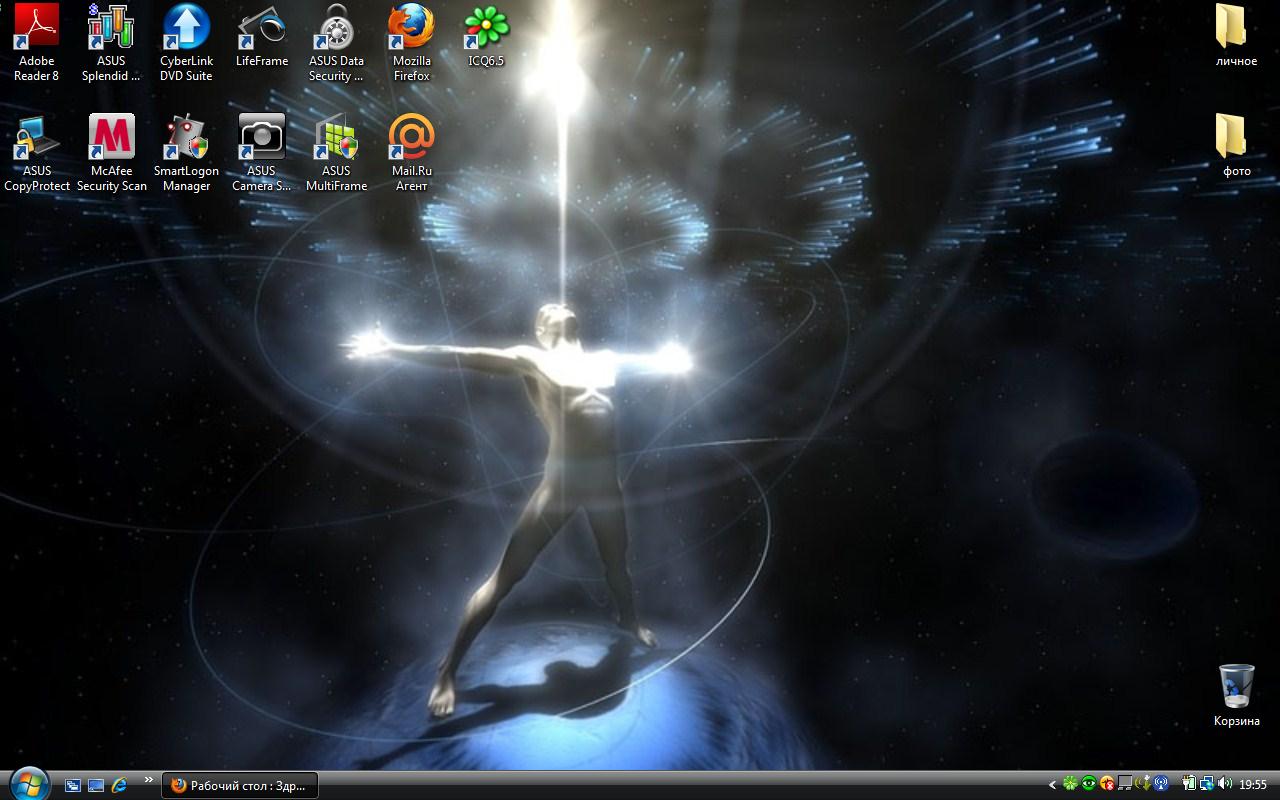Select the LifeFrame desktop shortcut
This screenshot has height=800, width=1280.
click(x=261, y=28)
